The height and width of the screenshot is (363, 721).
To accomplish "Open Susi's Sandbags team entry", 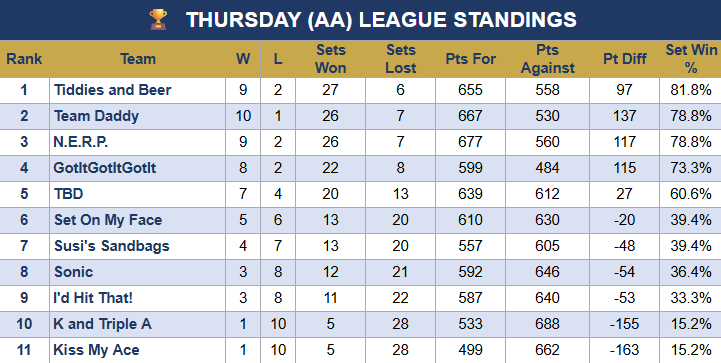I will (x=111, y=246).
